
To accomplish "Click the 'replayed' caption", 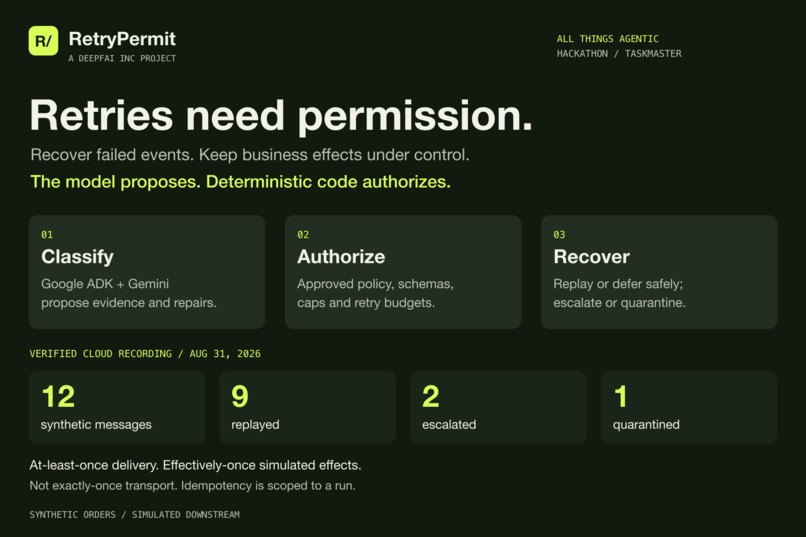I will [255, 425].
